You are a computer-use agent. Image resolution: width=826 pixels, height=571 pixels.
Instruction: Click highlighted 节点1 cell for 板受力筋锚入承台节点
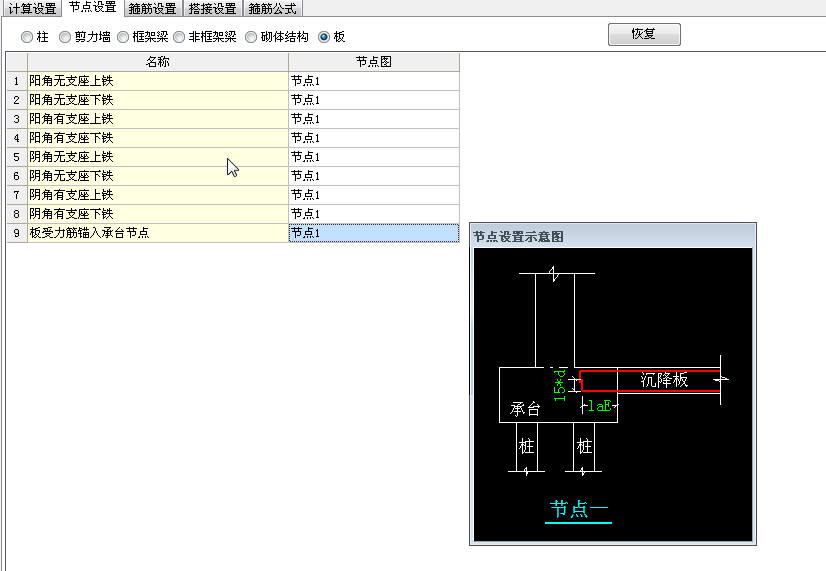point(373,233)
